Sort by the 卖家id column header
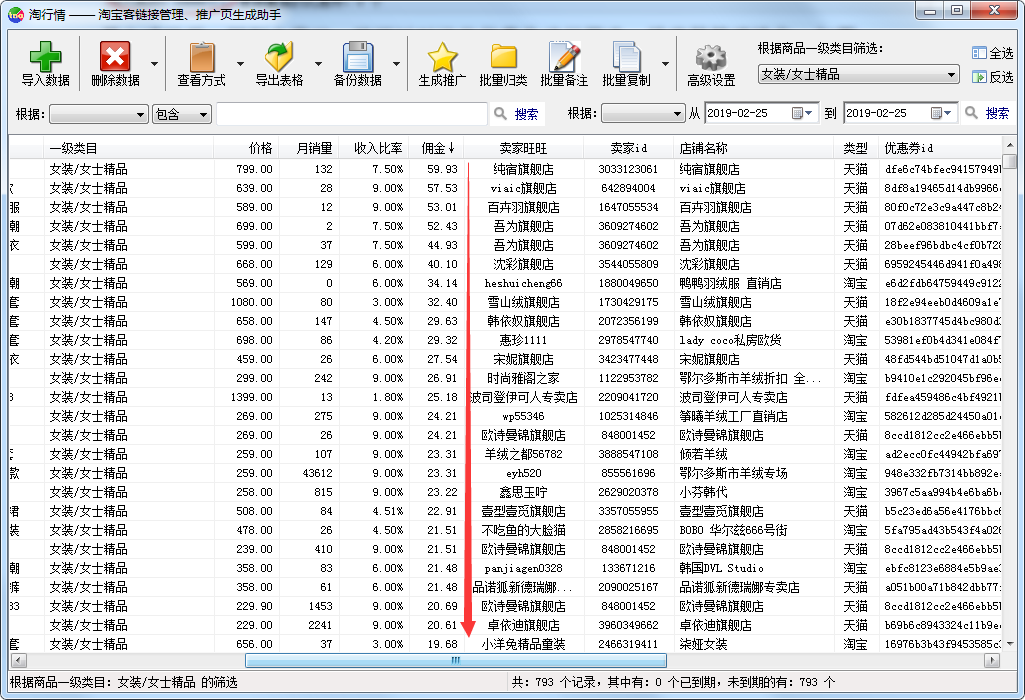The width and height of the screenshot is (1025, 700). pos(628,148)
